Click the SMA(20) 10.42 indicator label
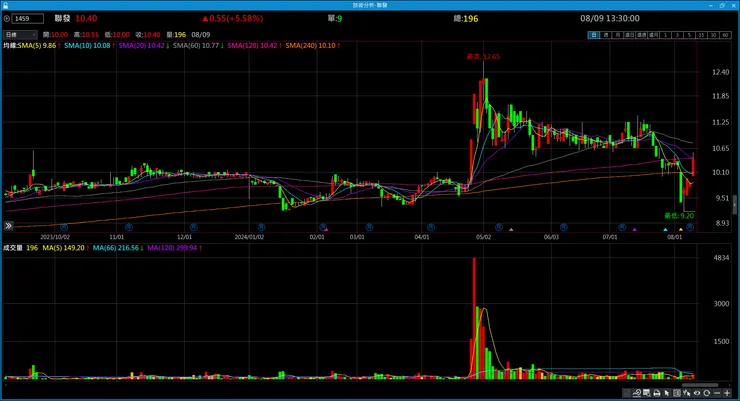This screenshot has width=740, height=401. click(142, 46)
